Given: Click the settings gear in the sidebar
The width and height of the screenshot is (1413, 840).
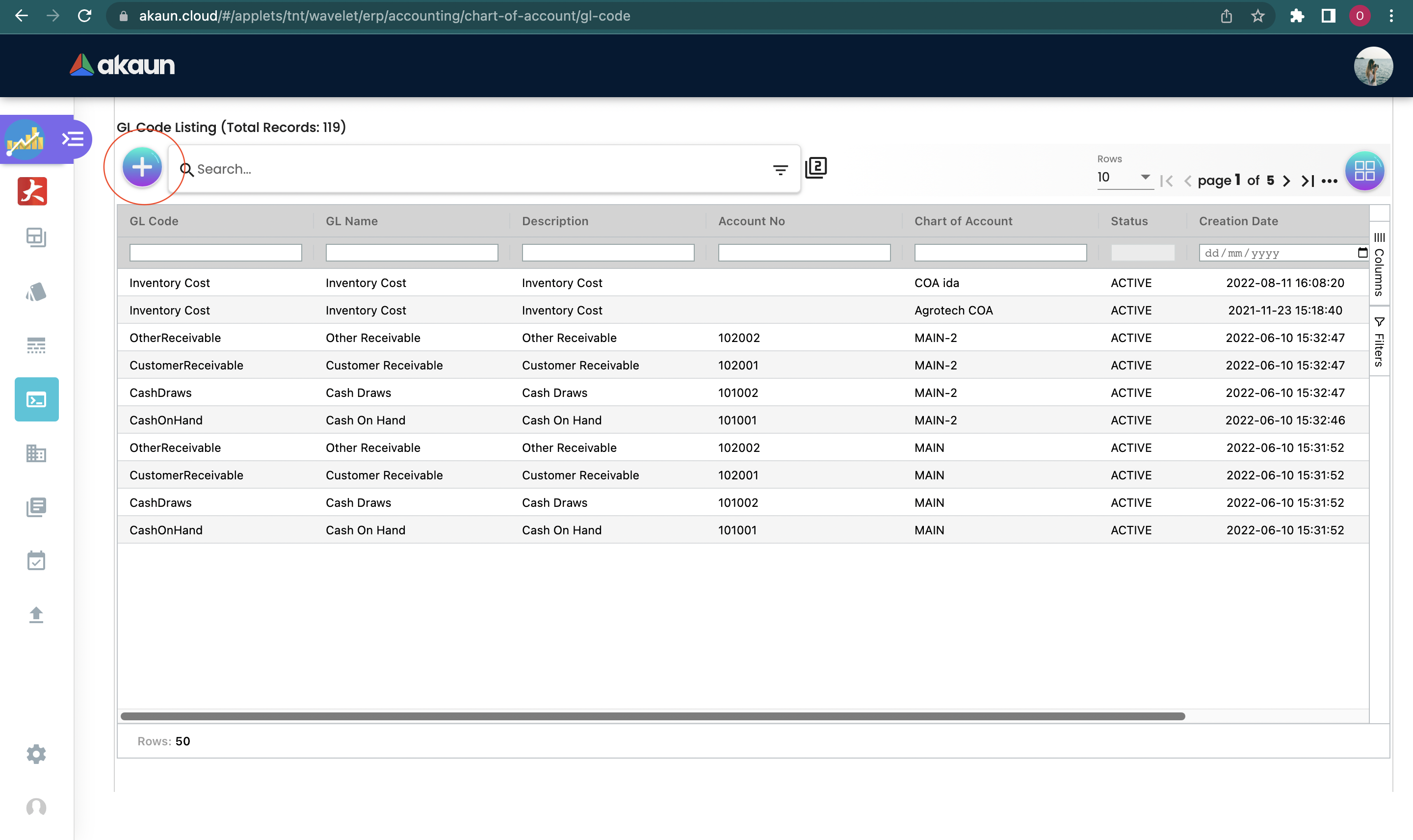Looking at the screenshot, I should coord(36,753).
